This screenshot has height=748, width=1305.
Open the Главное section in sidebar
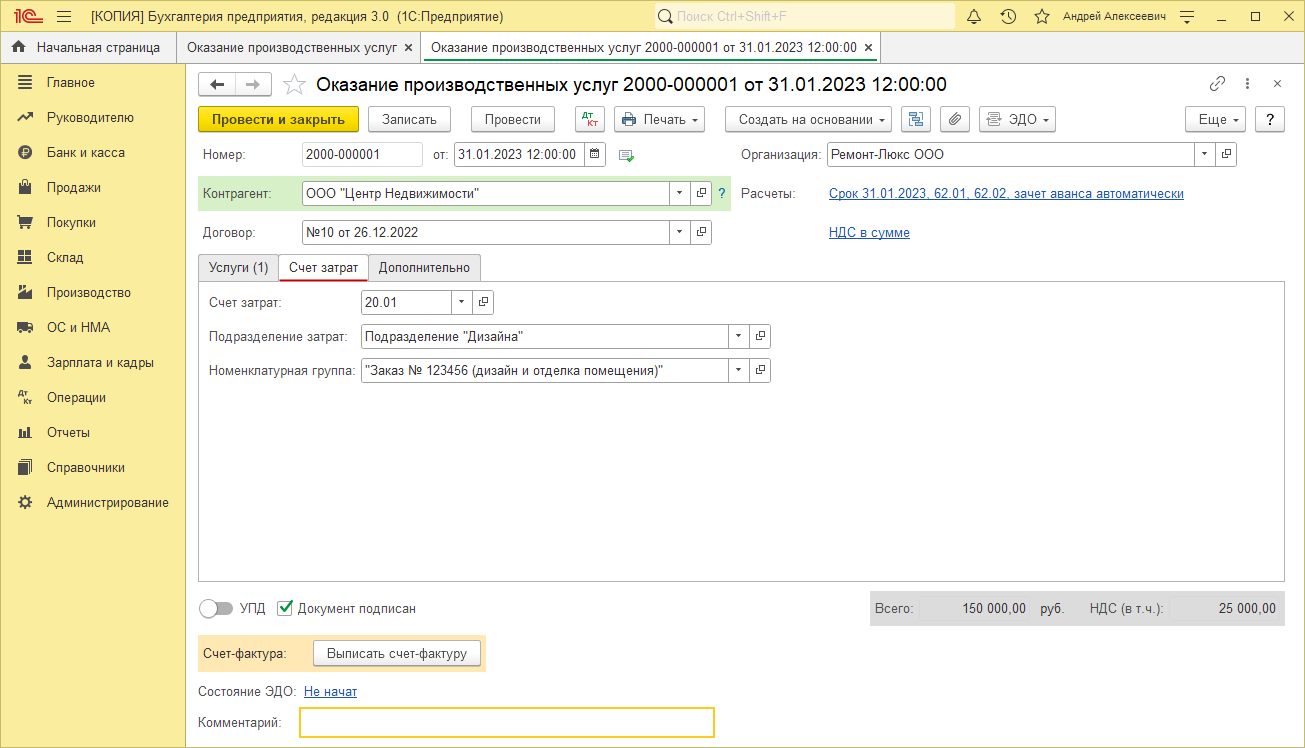pyautogui.click(x=71, y=82)
